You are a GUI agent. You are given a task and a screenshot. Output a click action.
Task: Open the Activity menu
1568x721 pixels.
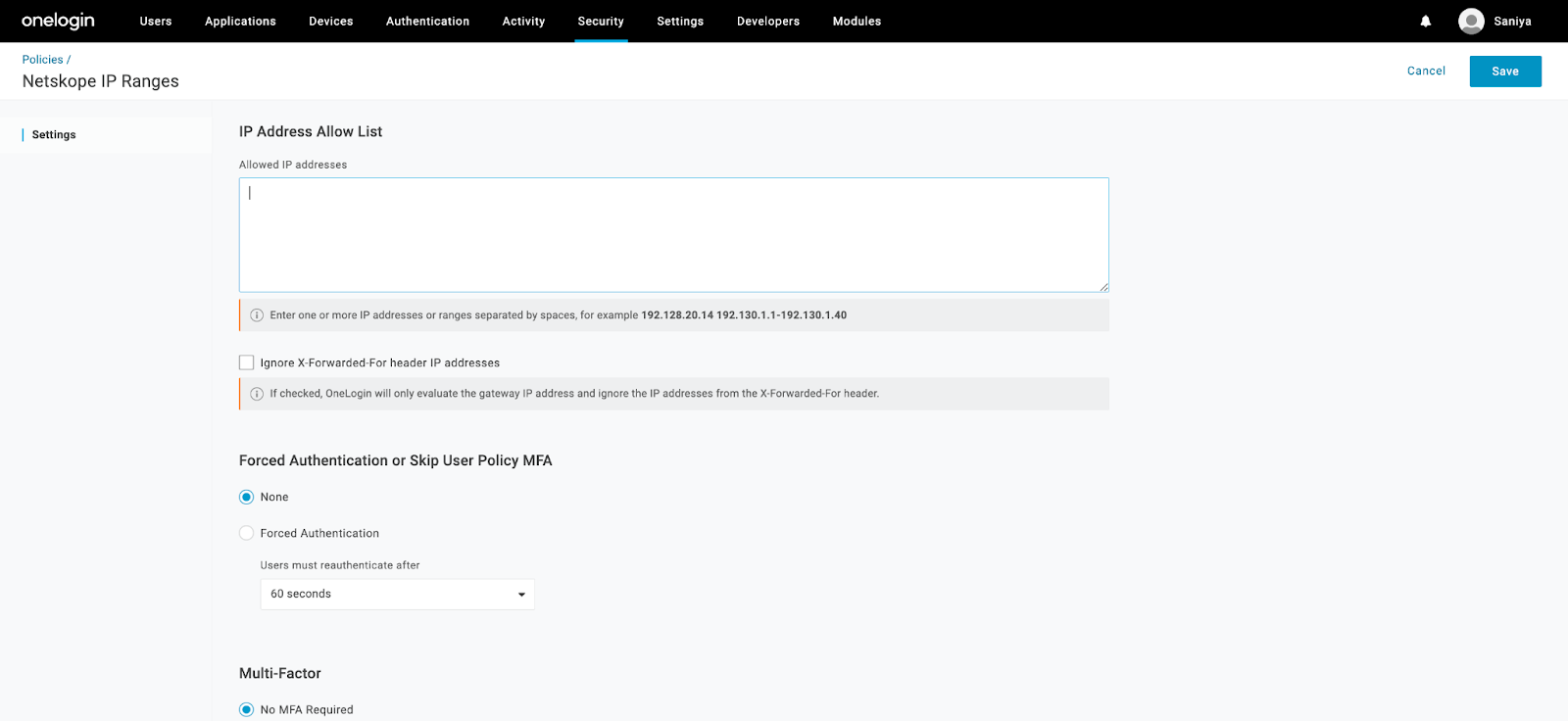coord(523,21)
